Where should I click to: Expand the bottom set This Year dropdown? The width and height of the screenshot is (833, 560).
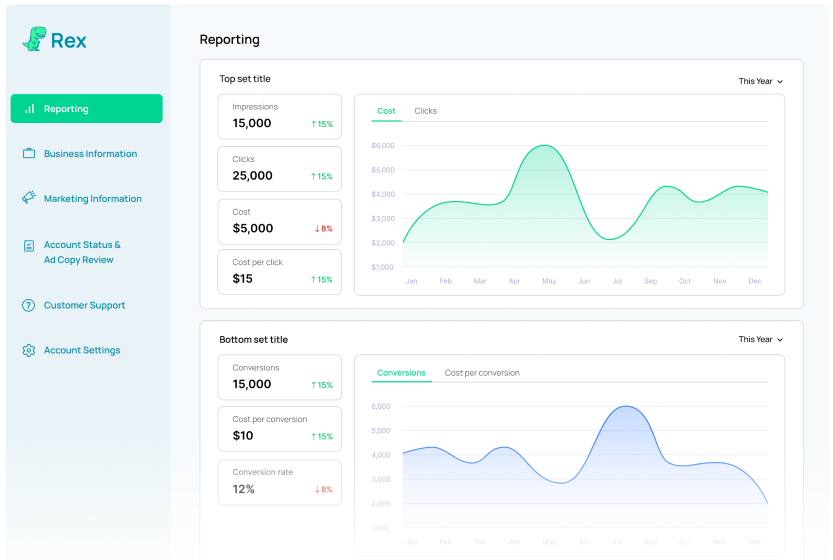(x=760, y=340)
